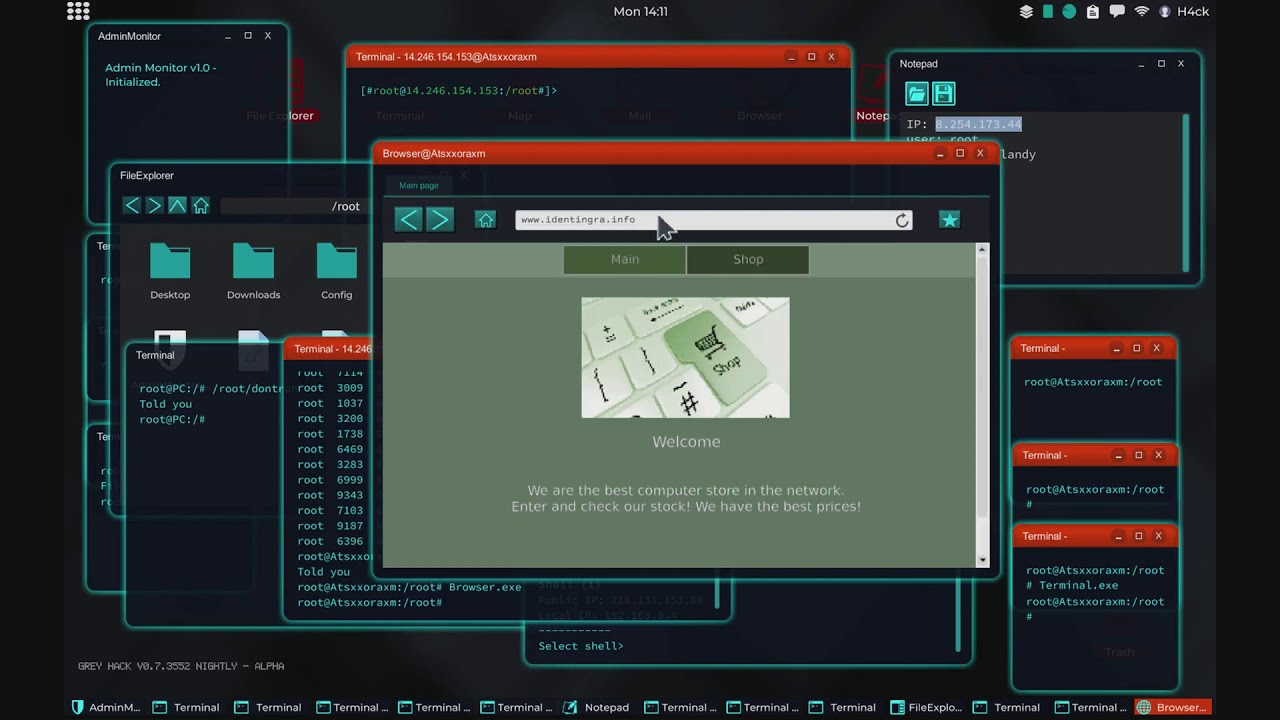The height and width of the screenshot is (720, 1280).
Task: Click the highlighted IP 8.254.173.44 in Notepad
Action: click(978, 124)
